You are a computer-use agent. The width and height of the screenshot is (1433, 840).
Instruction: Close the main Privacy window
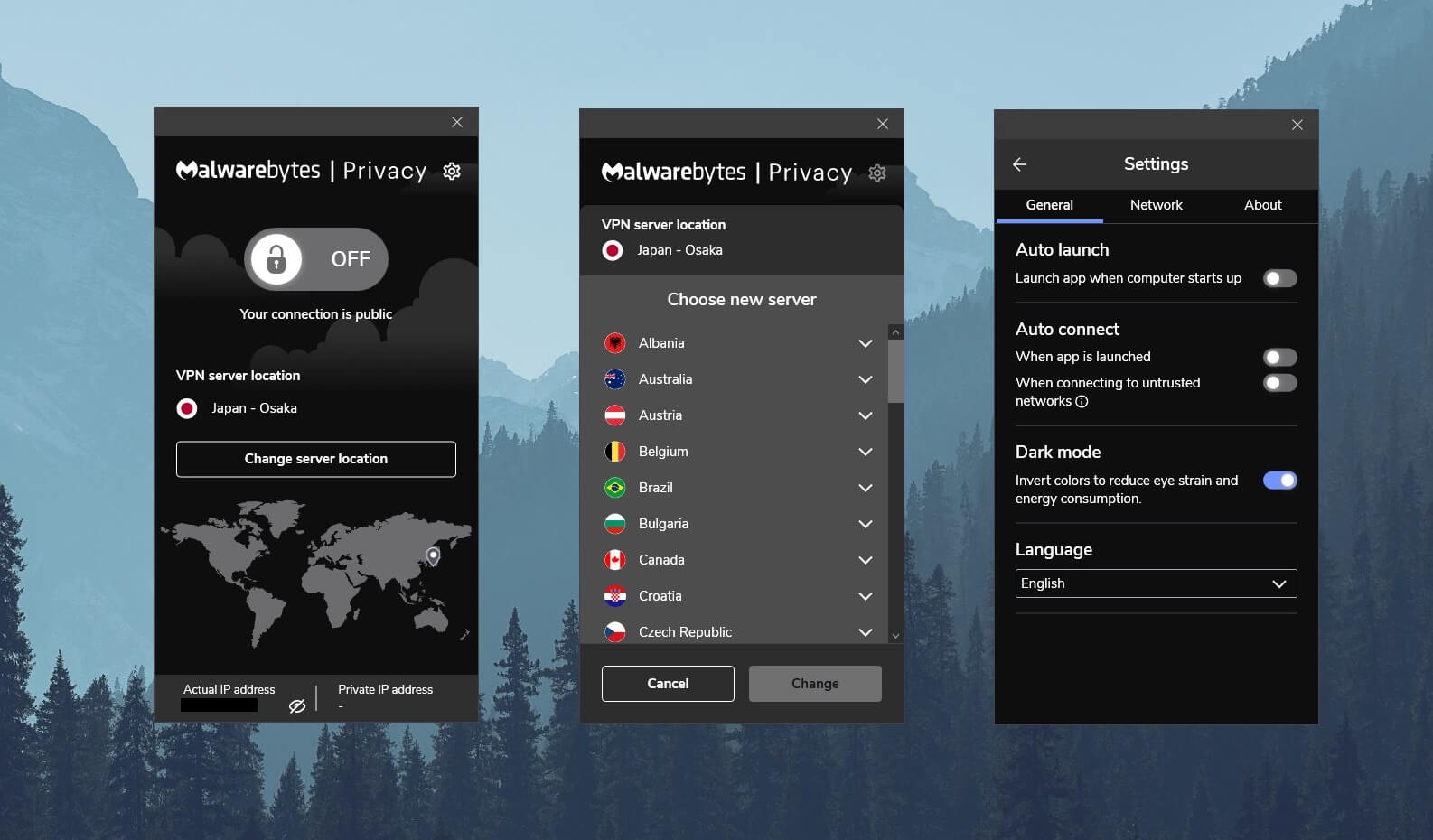coord(457,122)
